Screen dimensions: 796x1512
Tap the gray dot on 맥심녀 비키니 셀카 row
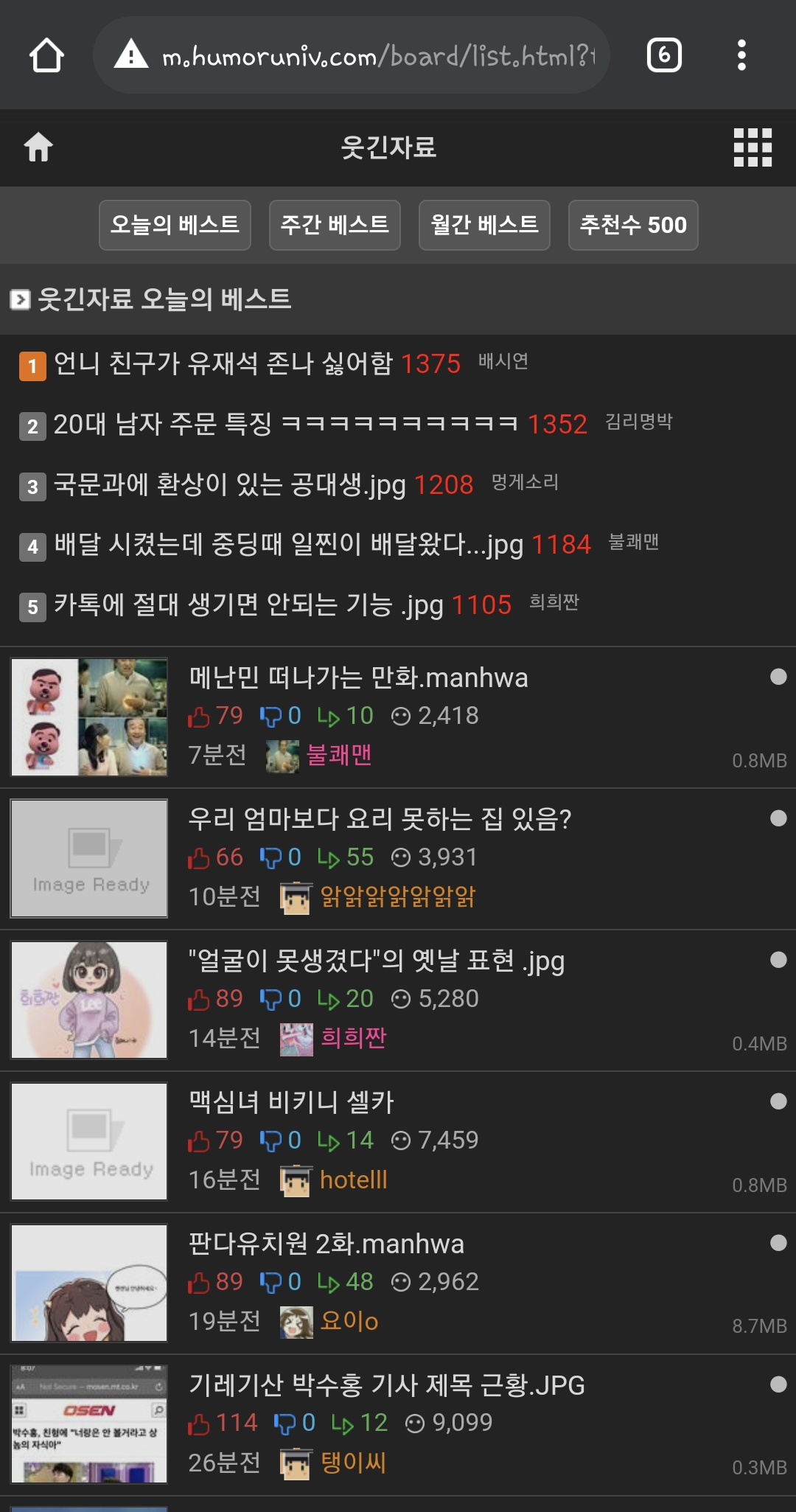tap(778, 1101)
